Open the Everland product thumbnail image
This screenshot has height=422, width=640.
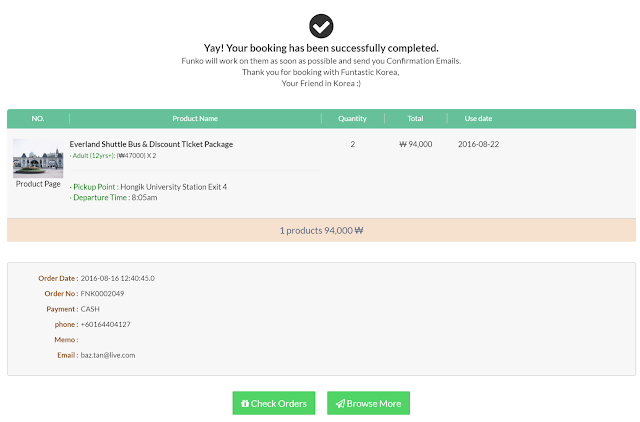tap(38, 158)
